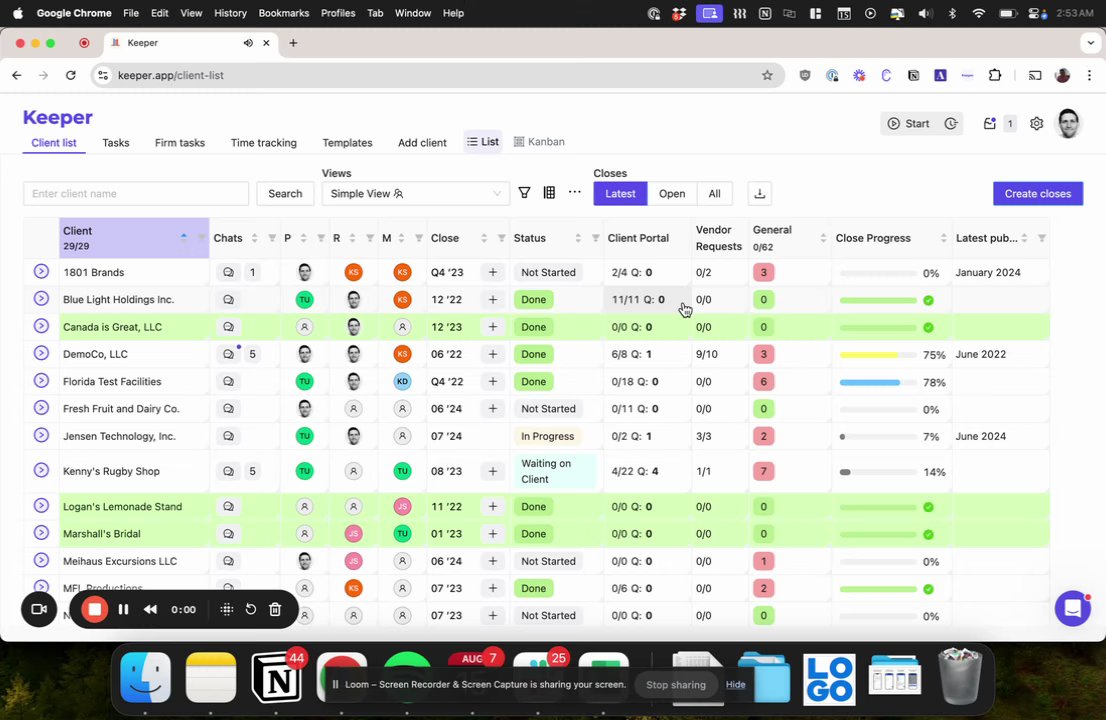Open Firm tasks tab

(180, 142)
